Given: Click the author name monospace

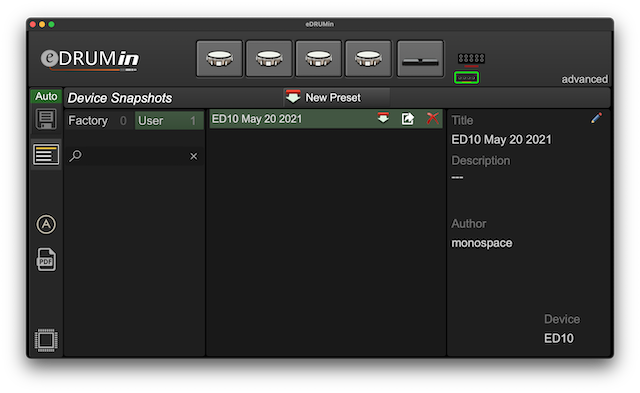Looking at the screenshot, I should 482,243.
